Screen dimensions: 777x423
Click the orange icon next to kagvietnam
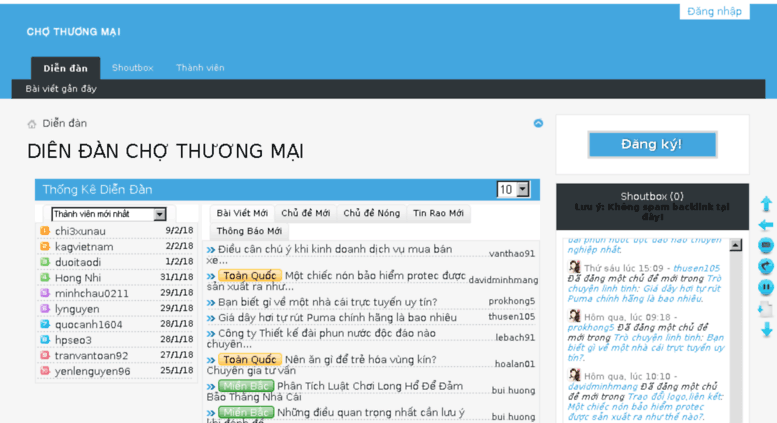[x=45, y=246]
